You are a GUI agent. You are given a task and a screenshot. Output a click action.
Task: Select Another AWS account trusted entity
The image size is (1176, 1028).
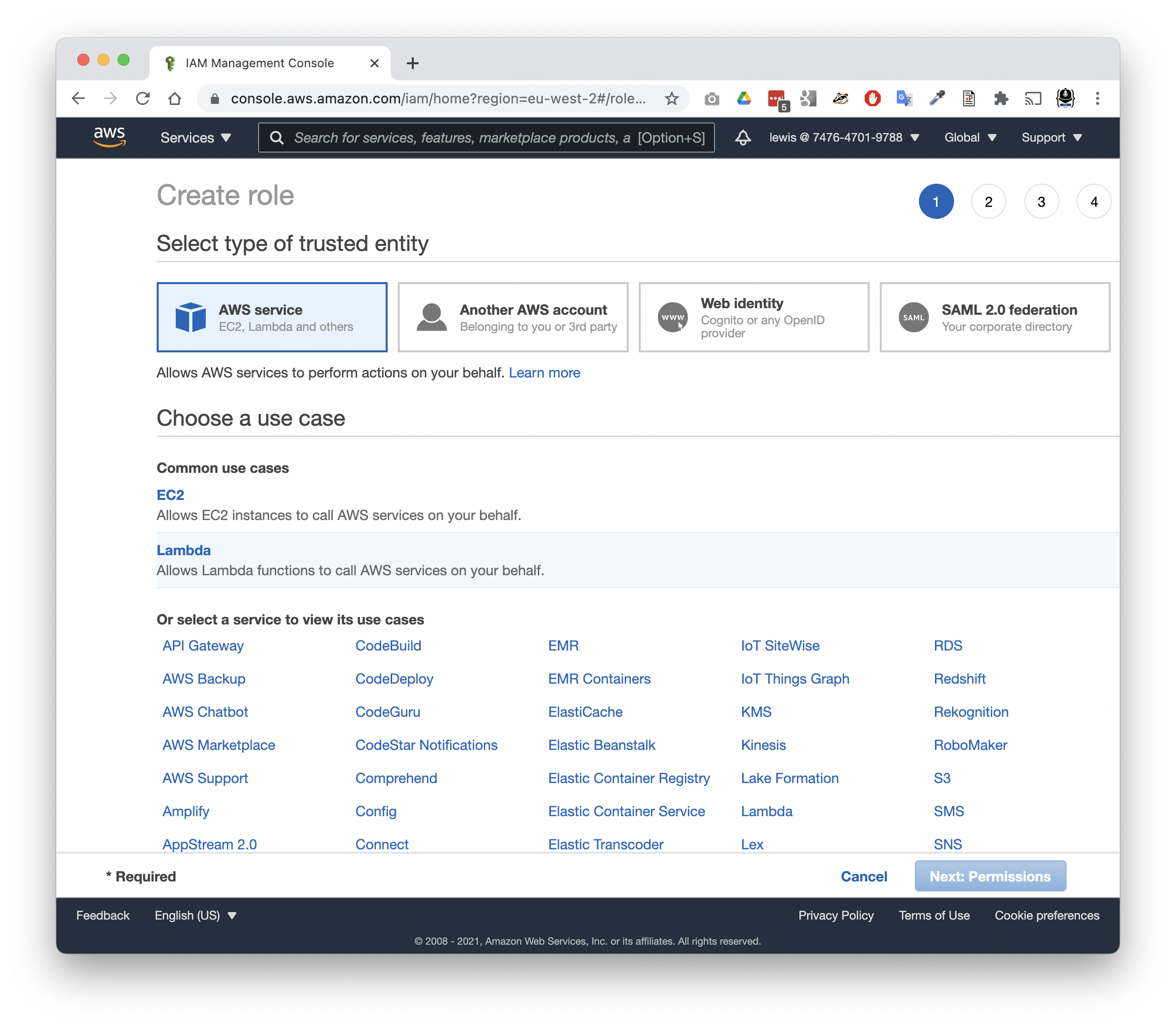click(513, 317)
